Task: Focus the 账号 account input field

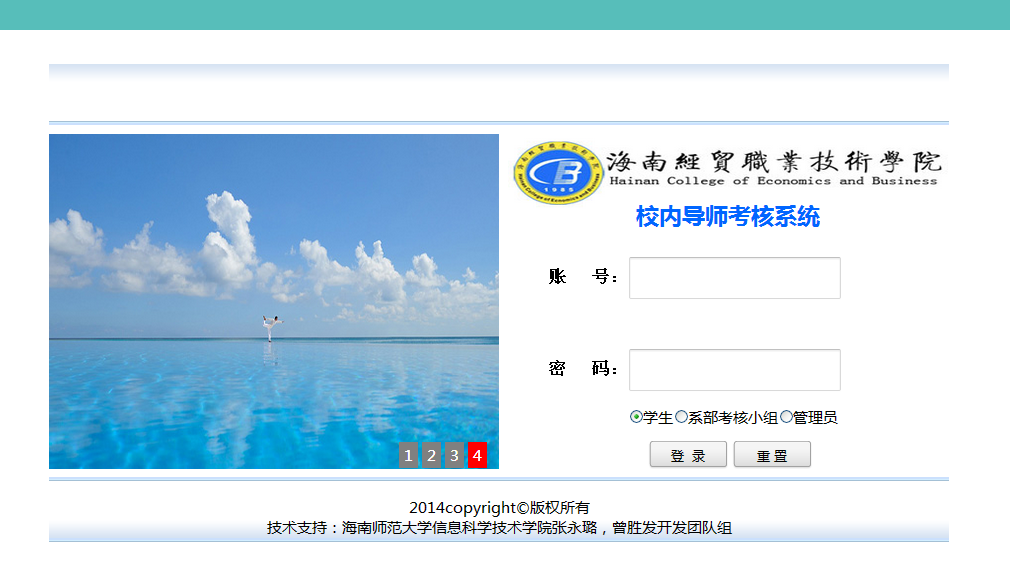Action: click(x=734, y=278)
